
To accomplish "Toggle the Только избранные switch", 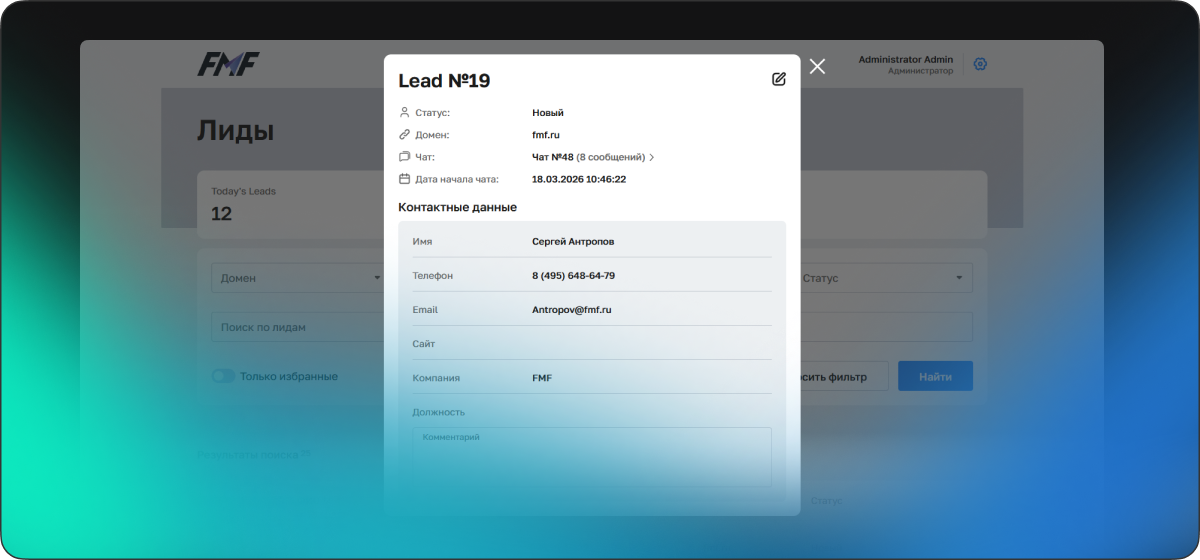I will click(x=223, y=376).
